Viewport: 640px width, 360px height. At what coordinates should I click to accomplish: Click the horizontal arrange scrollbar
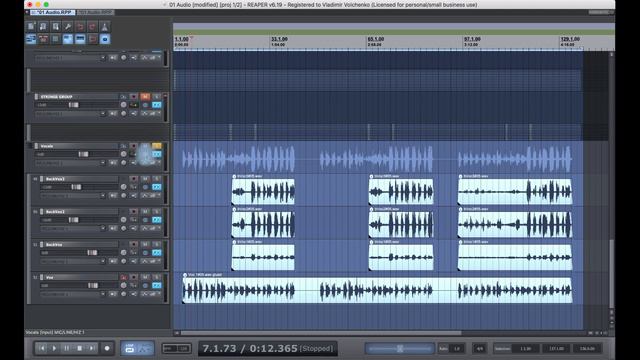point(320,333)
